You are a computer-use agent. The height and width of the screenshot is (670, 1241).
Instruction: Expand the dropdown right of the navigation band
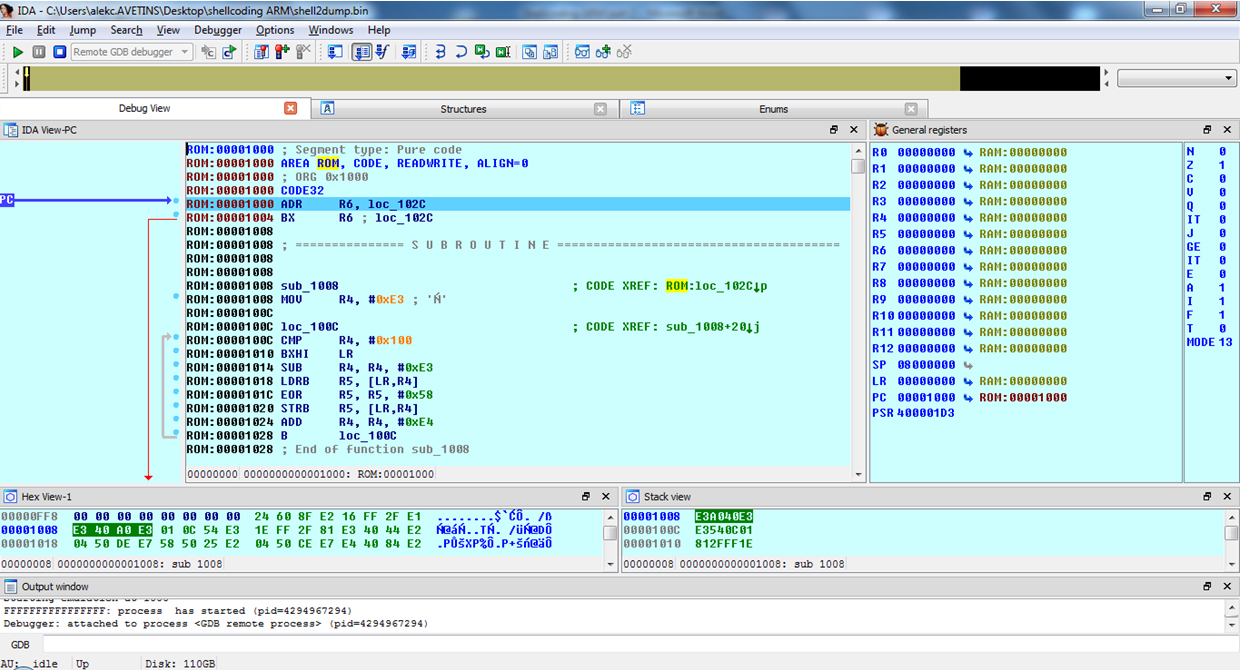pyautogui.click(x=1229, y=78)
